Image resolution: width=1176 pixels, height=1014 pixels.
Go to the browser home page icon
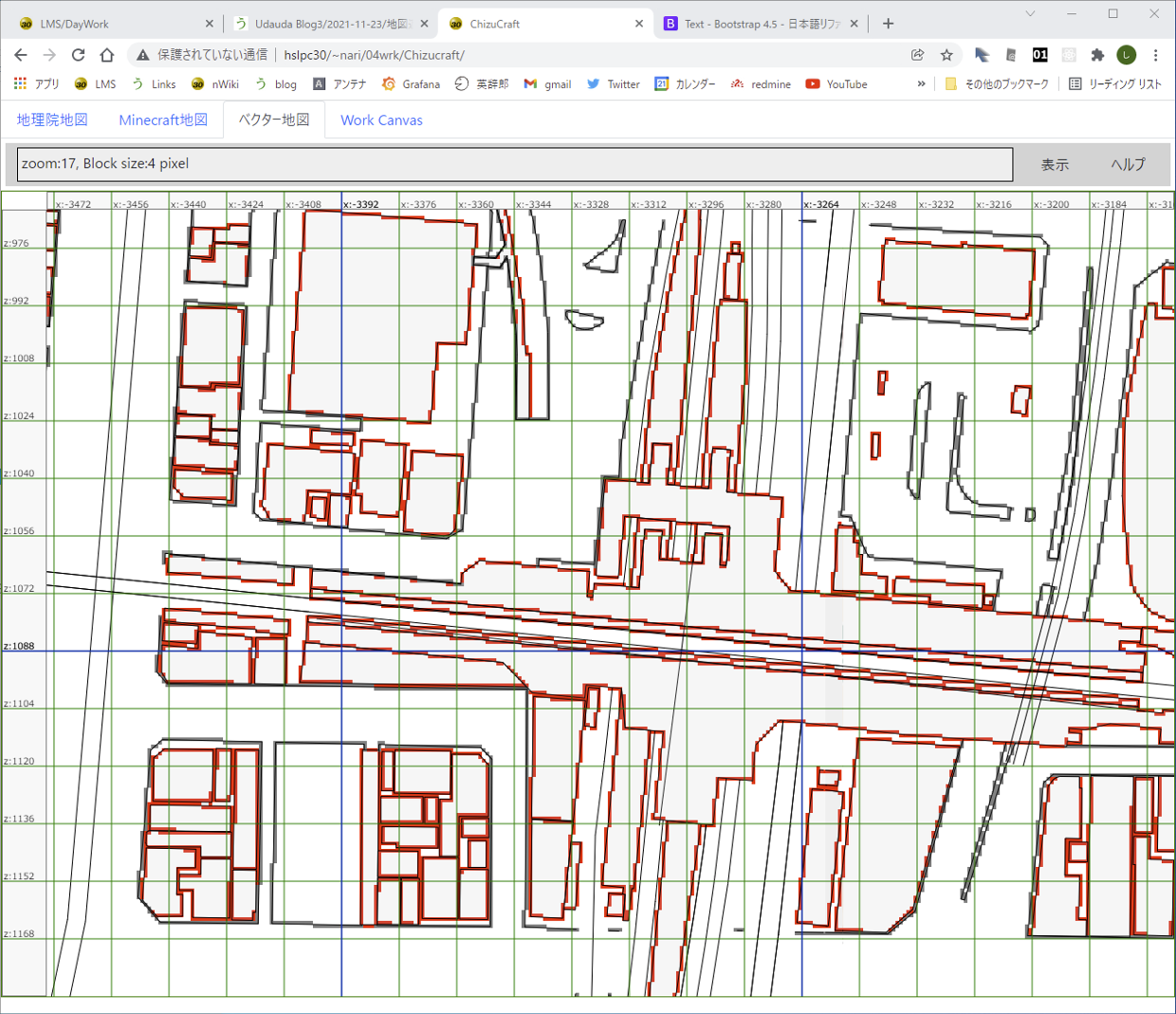pos(107,55)
